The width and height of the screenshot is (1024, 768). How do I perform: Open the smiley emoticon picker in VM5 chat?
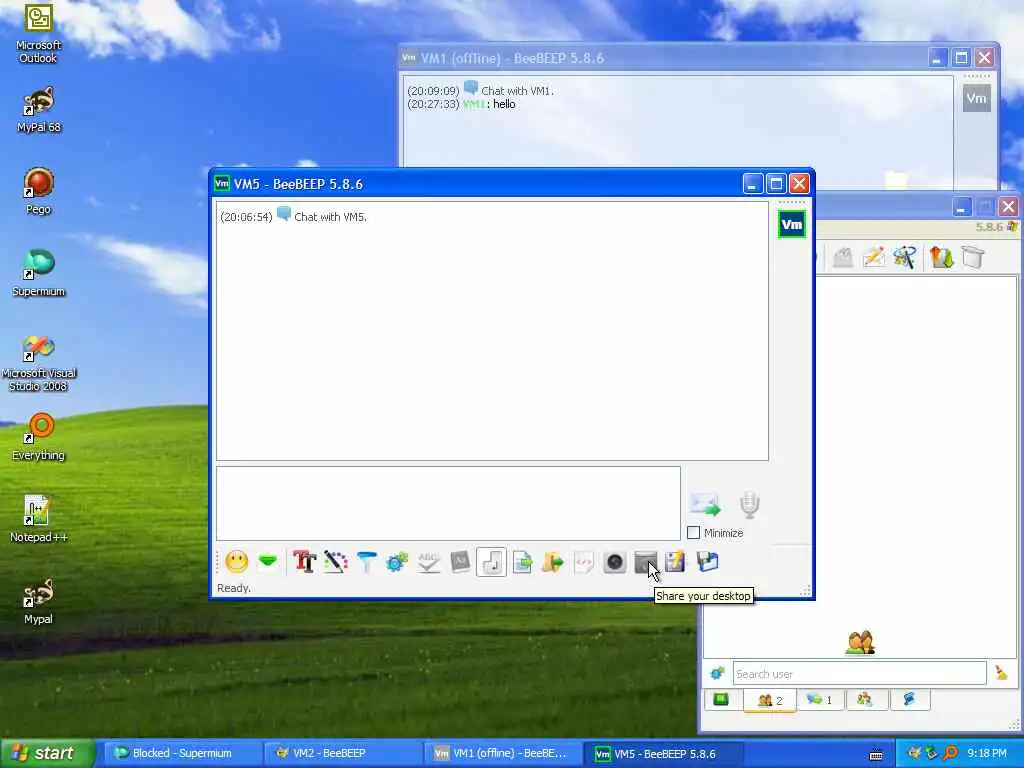point(236,562)
